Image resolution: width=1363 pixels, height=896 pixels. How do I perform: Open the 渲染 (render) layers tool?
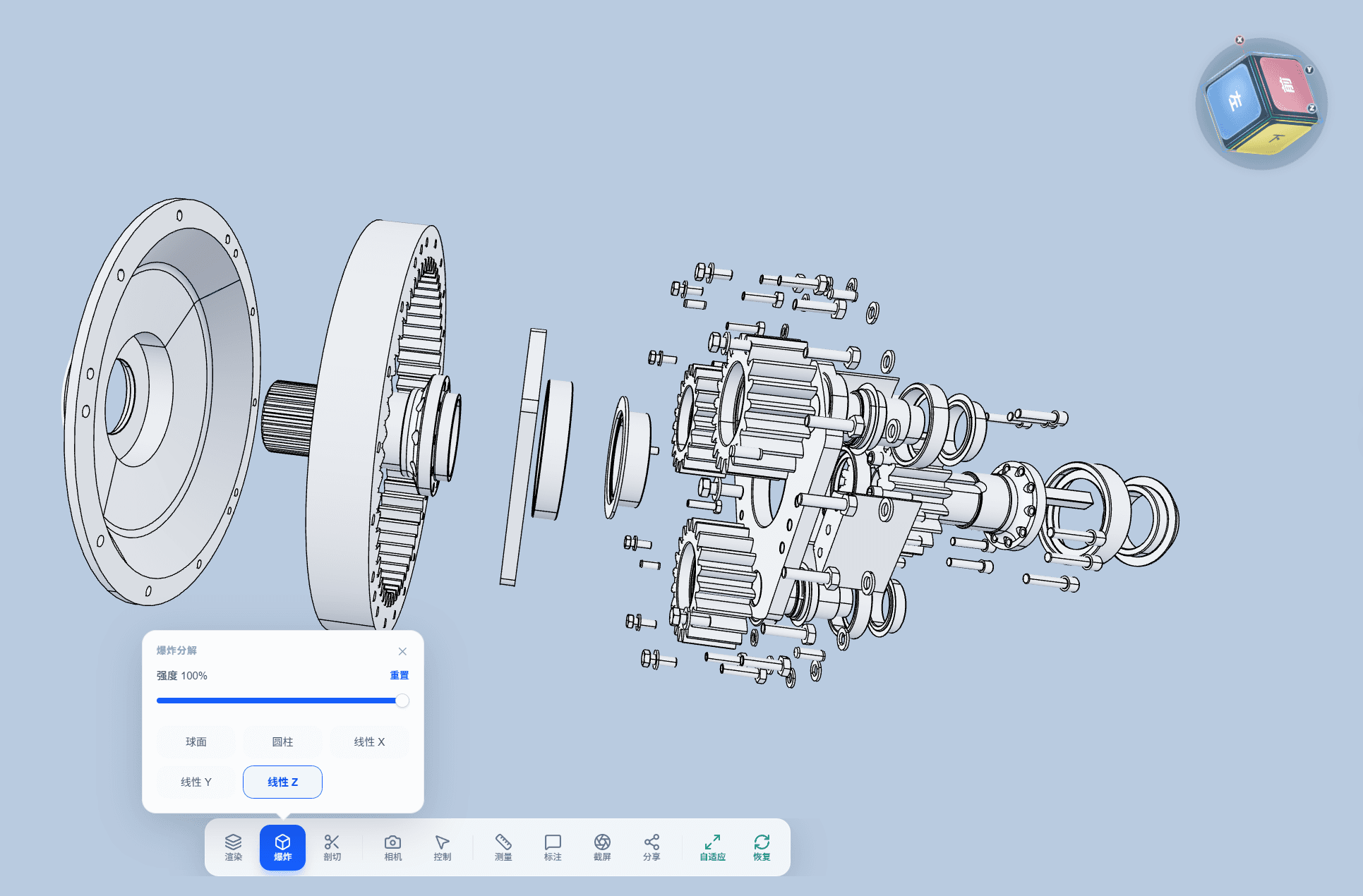(233, 847)
